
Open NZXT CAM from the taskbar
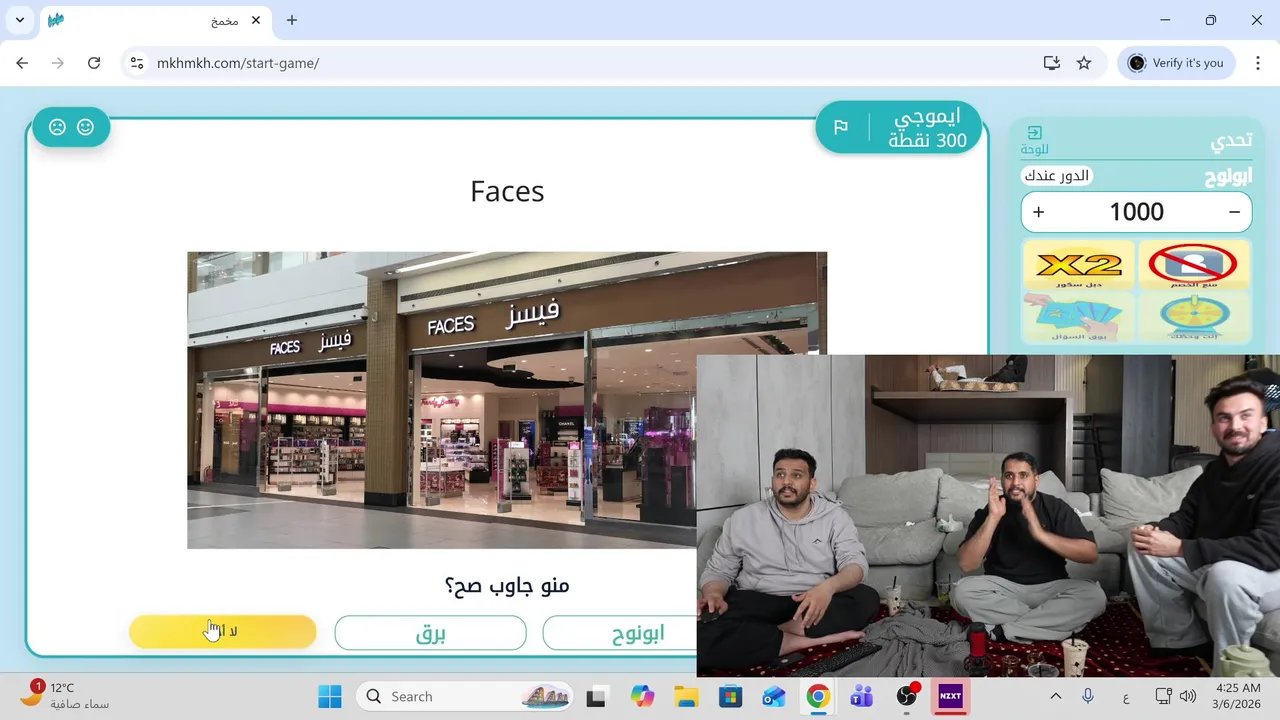(x=950, y=697)
